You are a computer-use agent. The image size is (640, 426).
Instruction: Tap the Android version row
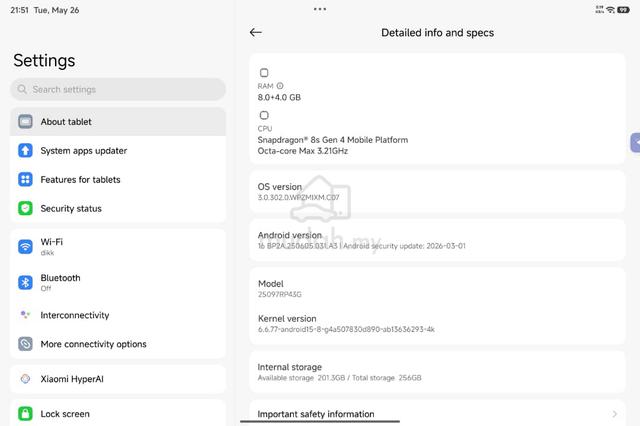coord(437,240)
